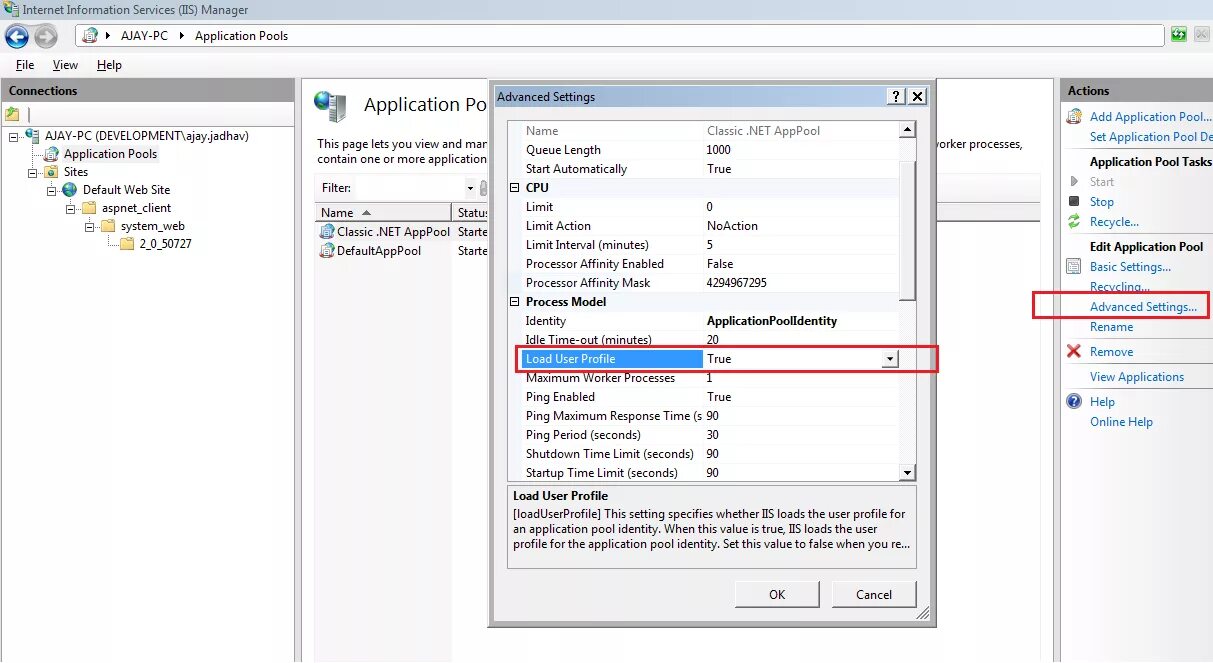This screenshot has width=1213, height=663.
Task: Click the Connections toolbar create connection icon
Action: 12,114
